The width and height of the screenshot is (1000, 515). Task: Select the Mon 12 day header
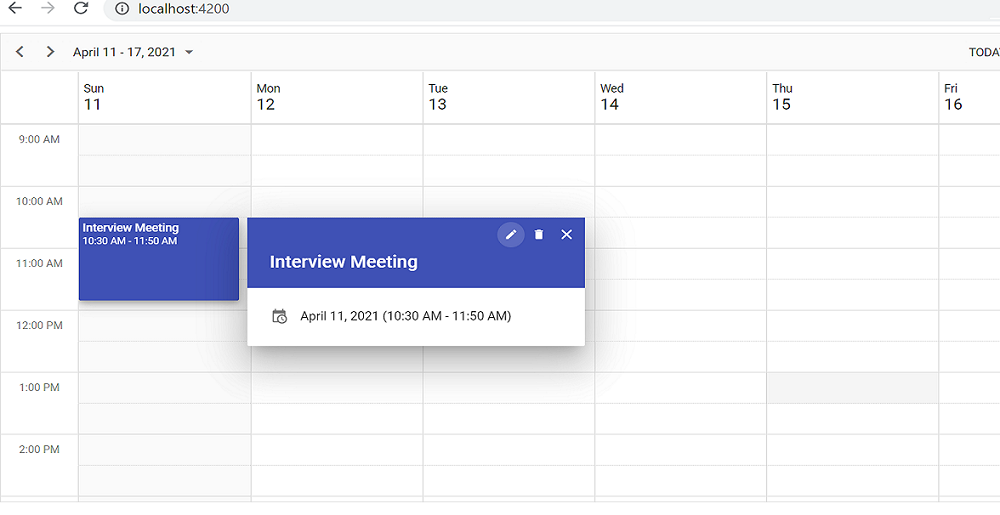(x=337, y=97)
